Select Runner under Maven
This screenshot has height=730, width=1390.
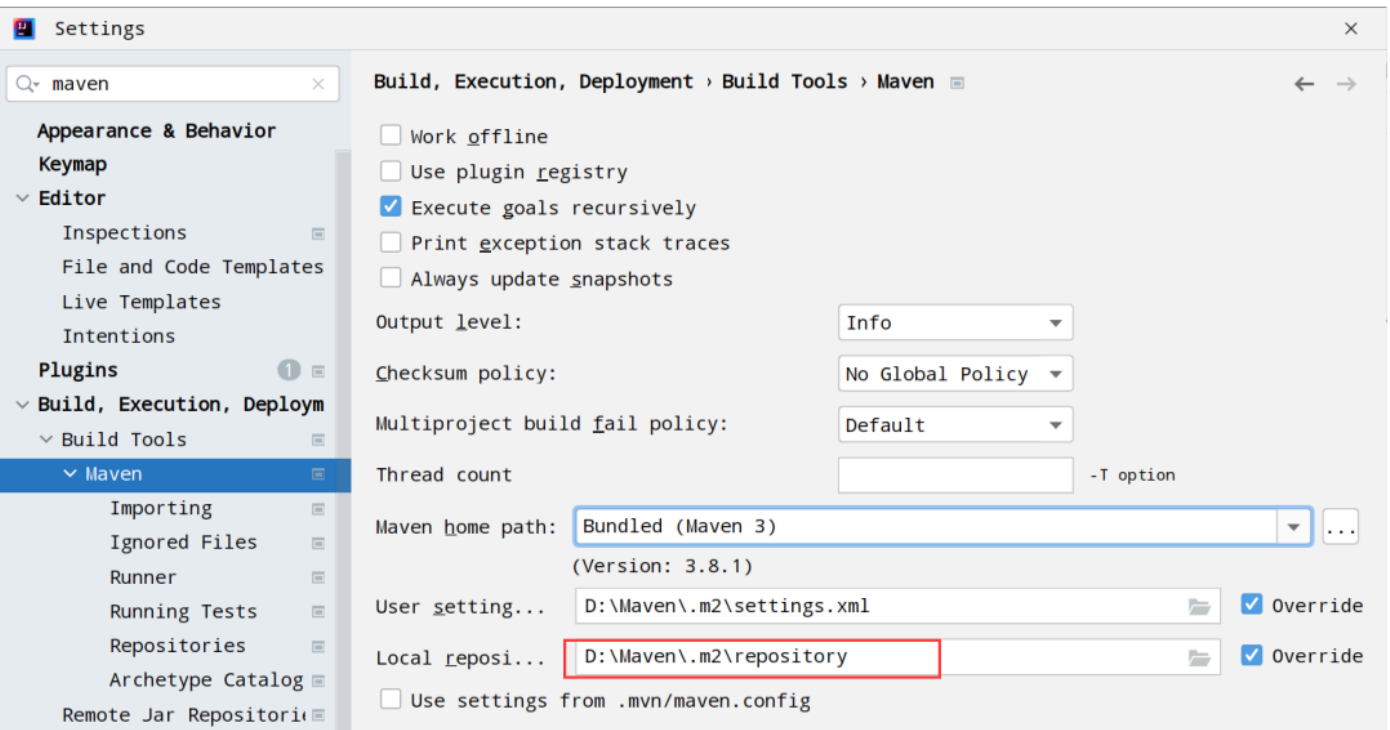(x=143, y=578)
